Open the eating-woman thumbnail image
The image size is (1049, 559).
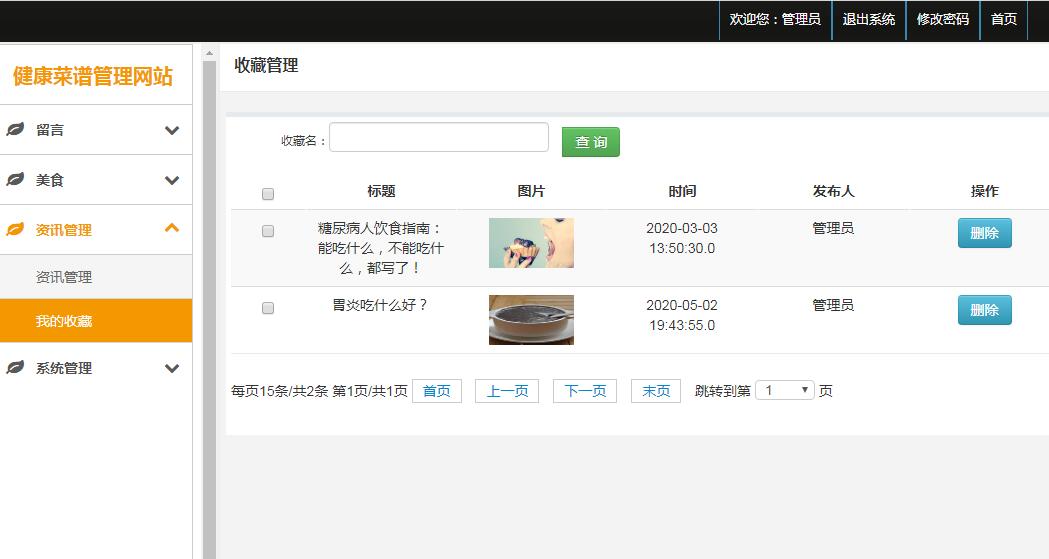pos(531,243)
